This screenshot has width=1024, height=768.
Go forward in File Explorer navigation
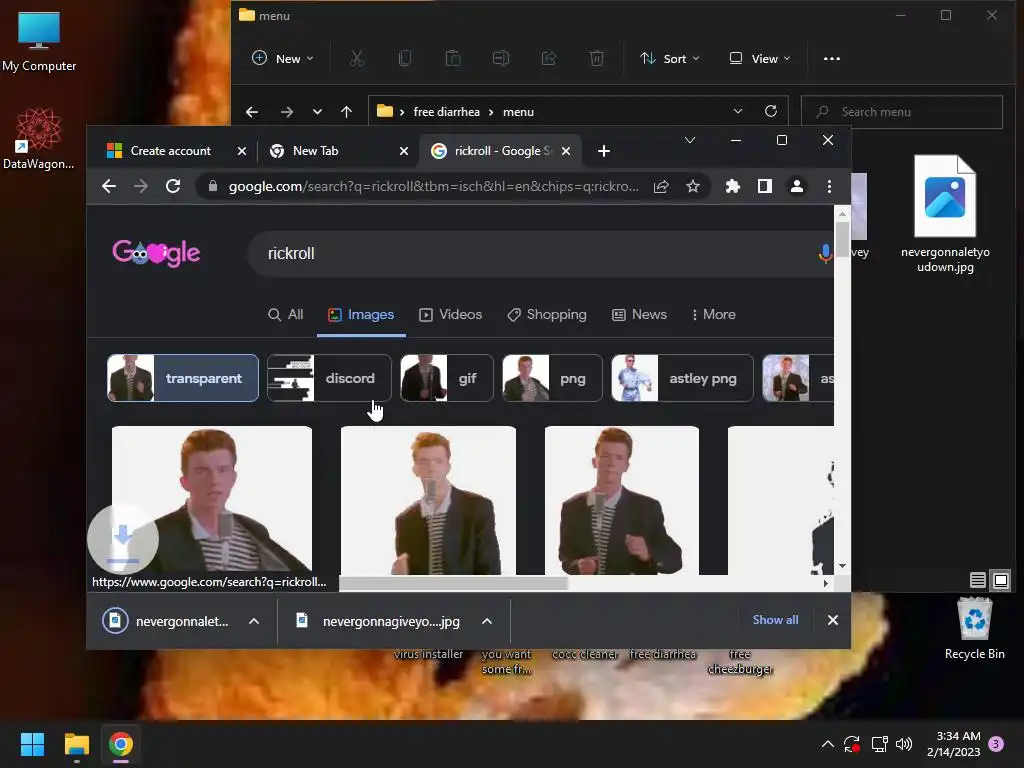pos(287,112)
